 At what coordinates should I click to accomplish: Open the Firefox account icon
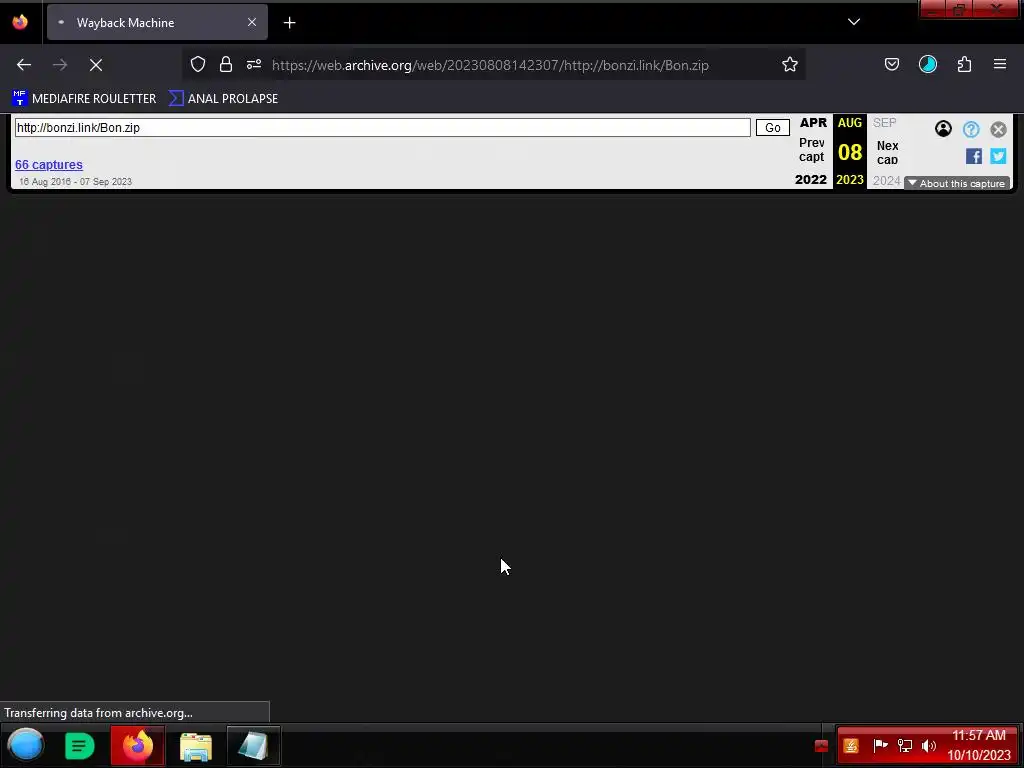pyautogui.click(x=927, y=64)
